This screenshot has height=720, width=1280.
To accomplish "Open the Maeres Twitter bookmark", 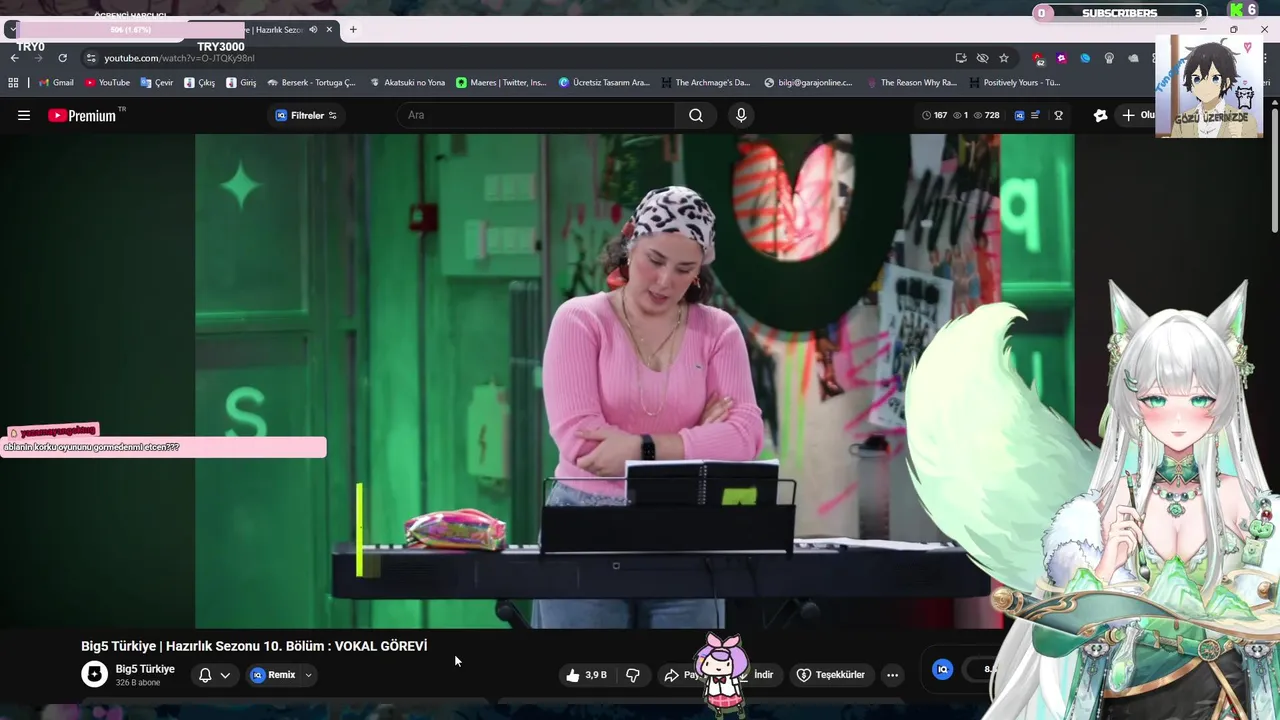I will (x=501, y=83).
